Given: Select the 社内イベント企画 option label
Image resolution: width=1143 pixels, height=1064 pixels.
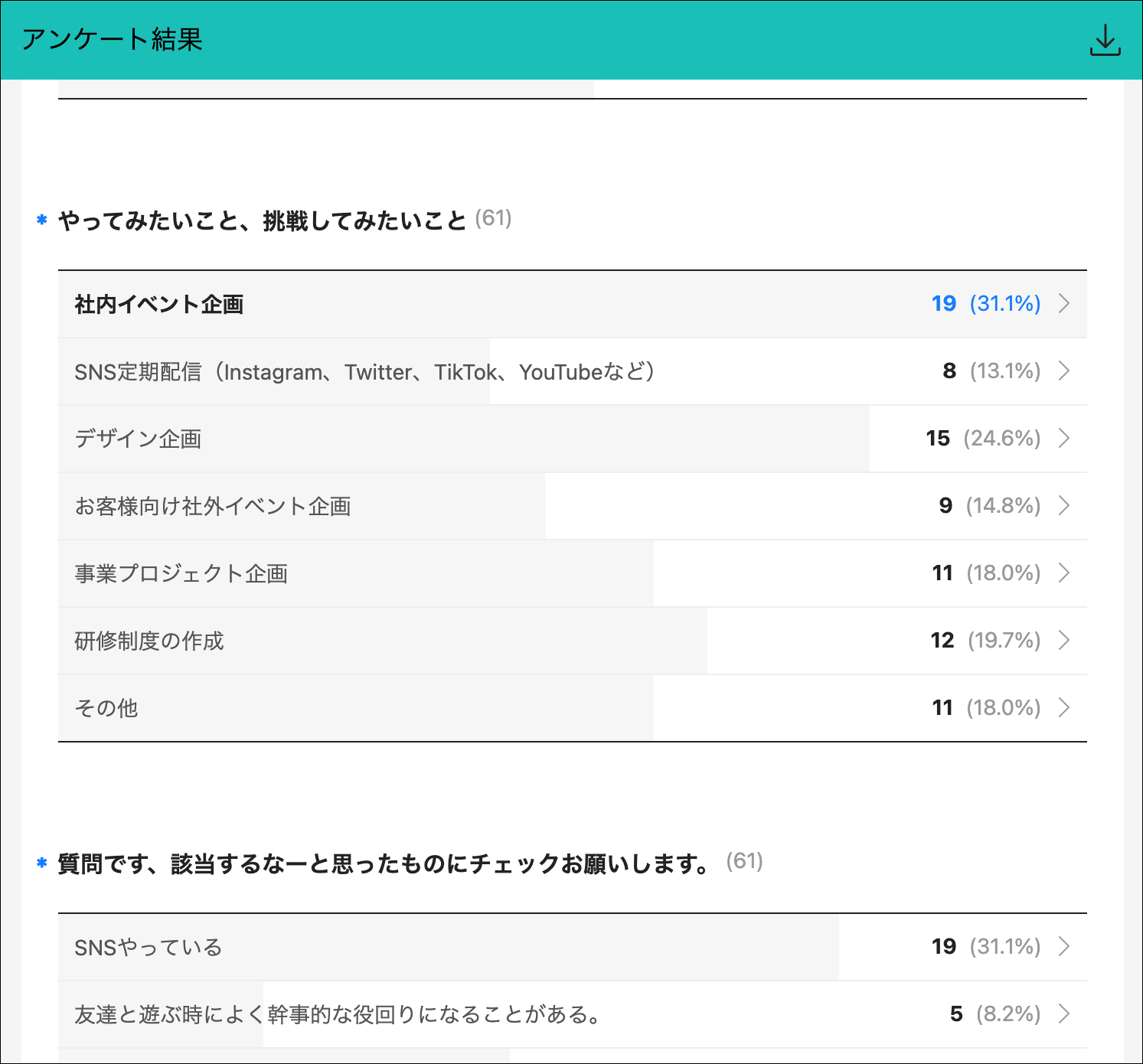Looking at the screenshot, I should [158, 305].
